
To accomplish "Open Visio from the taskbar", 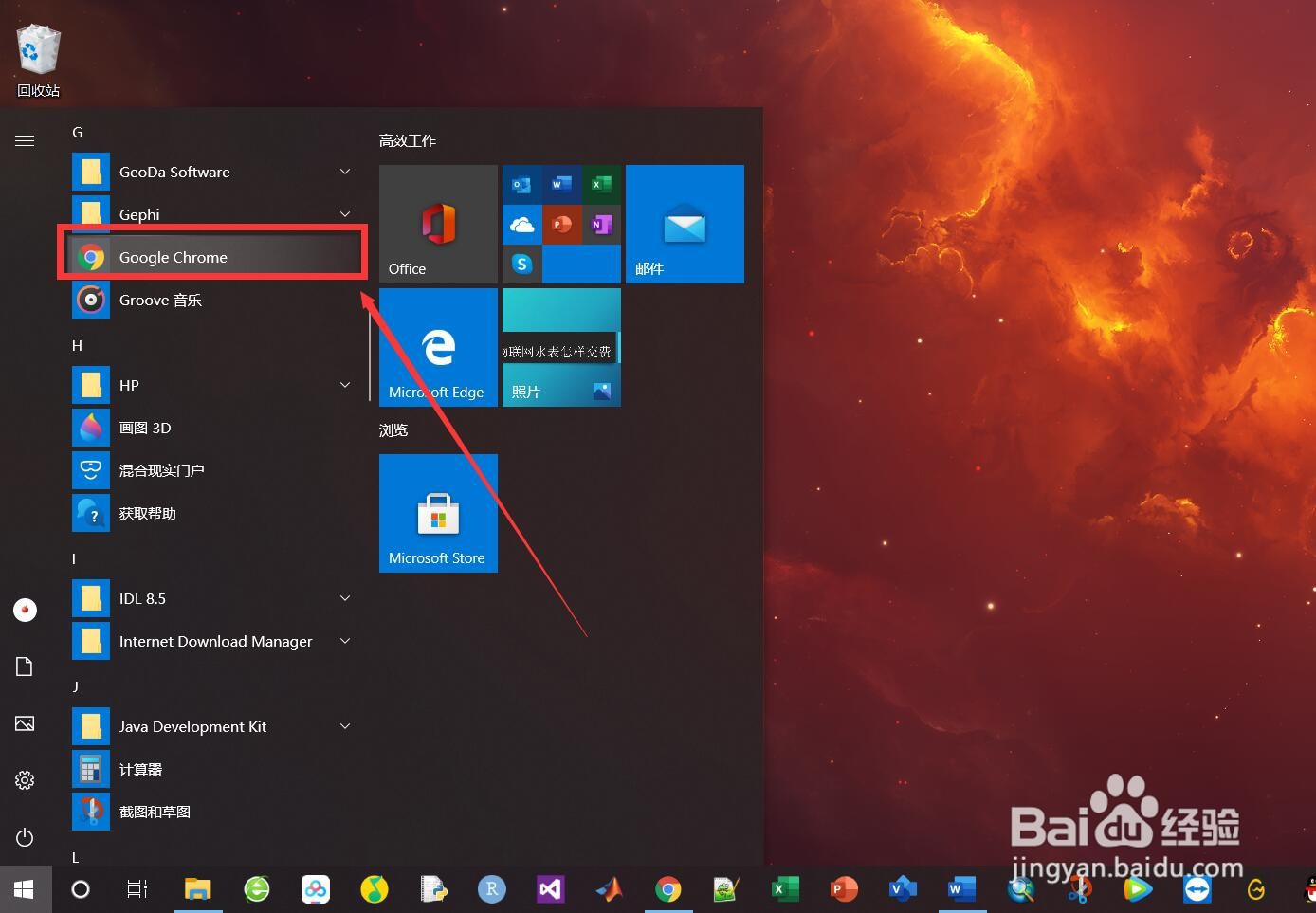I will (903, 889).
